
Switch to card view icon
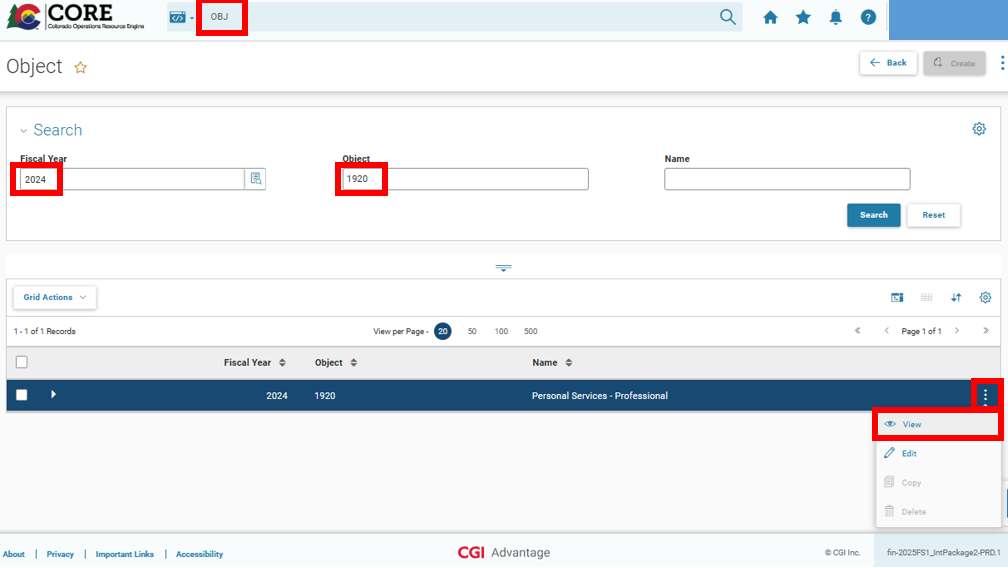[897, 297]
